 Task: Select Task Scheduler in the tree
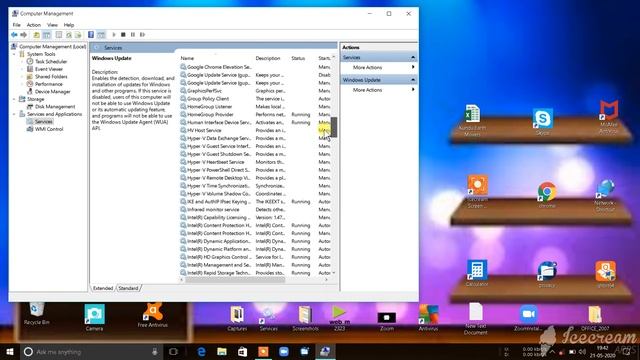click(x=47, y=62)
